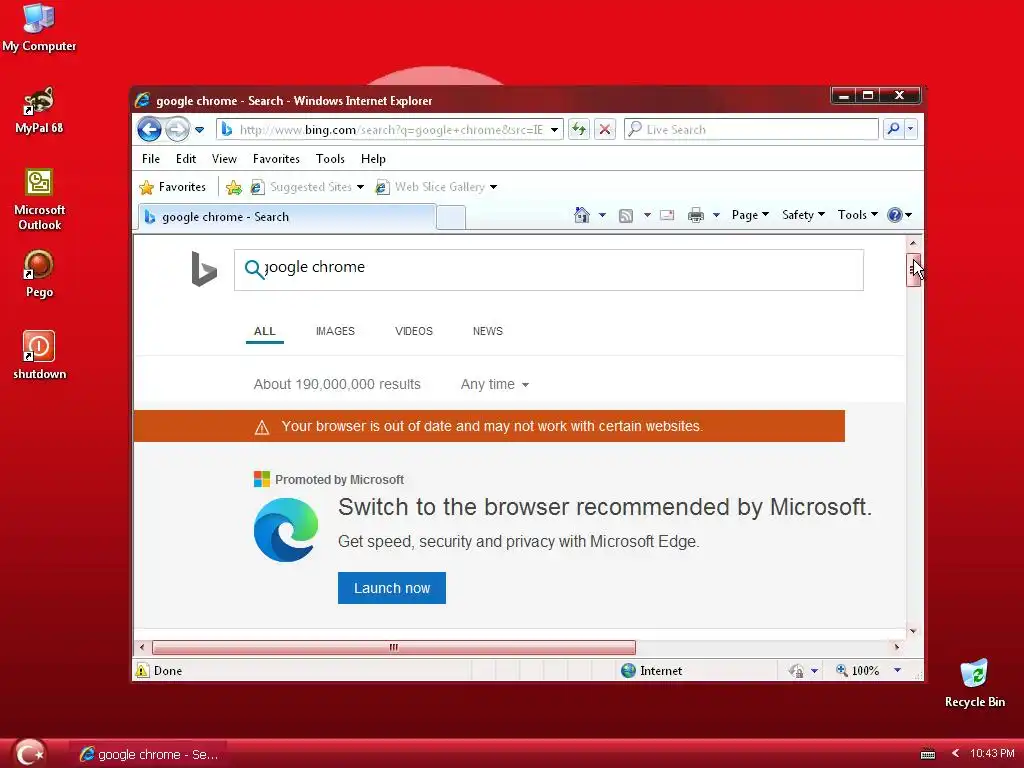
Task: Add page to Favorites bar icon
Action: (x=233, y=188)
